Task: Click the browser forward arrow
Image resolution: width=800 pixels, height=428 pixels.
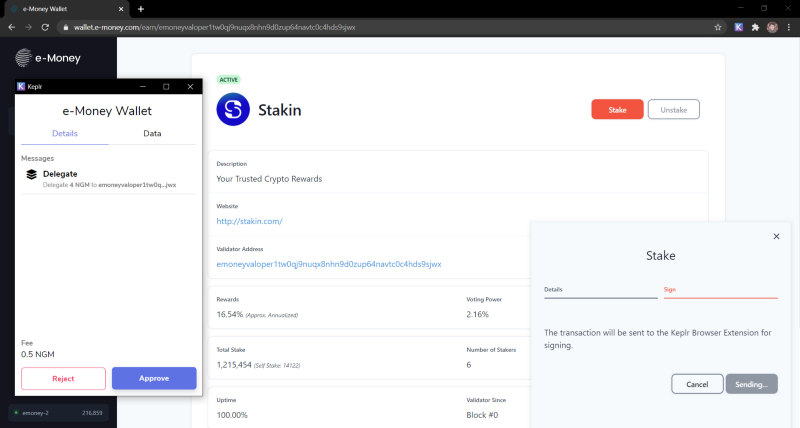Action: (29, 27)
